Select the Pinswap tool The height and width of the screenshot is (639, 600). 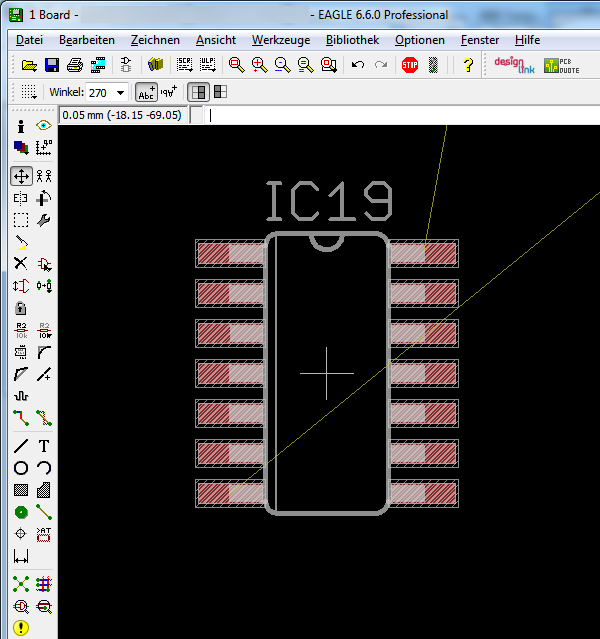point(21,286)
